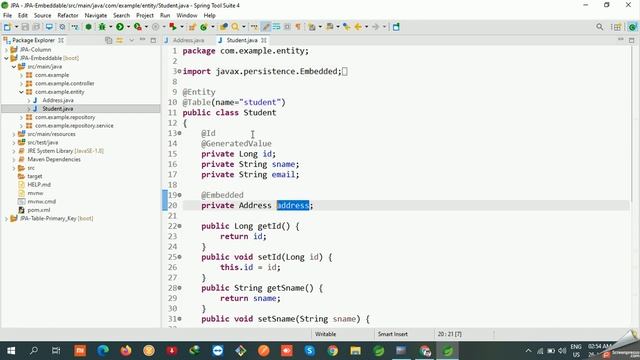Image resolution: width=640 pixels, height=360 pixels.
Task: Expand the JPA-Column project
Action: pyautogui.click(x=6, y=49)
